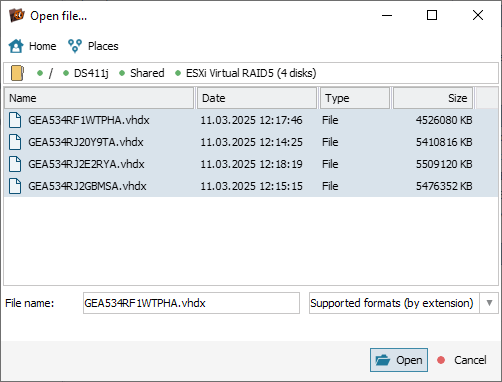This screenshot has width=502, height=382.
Task: Sort files by the Size column header
Action: click(433, 98)
